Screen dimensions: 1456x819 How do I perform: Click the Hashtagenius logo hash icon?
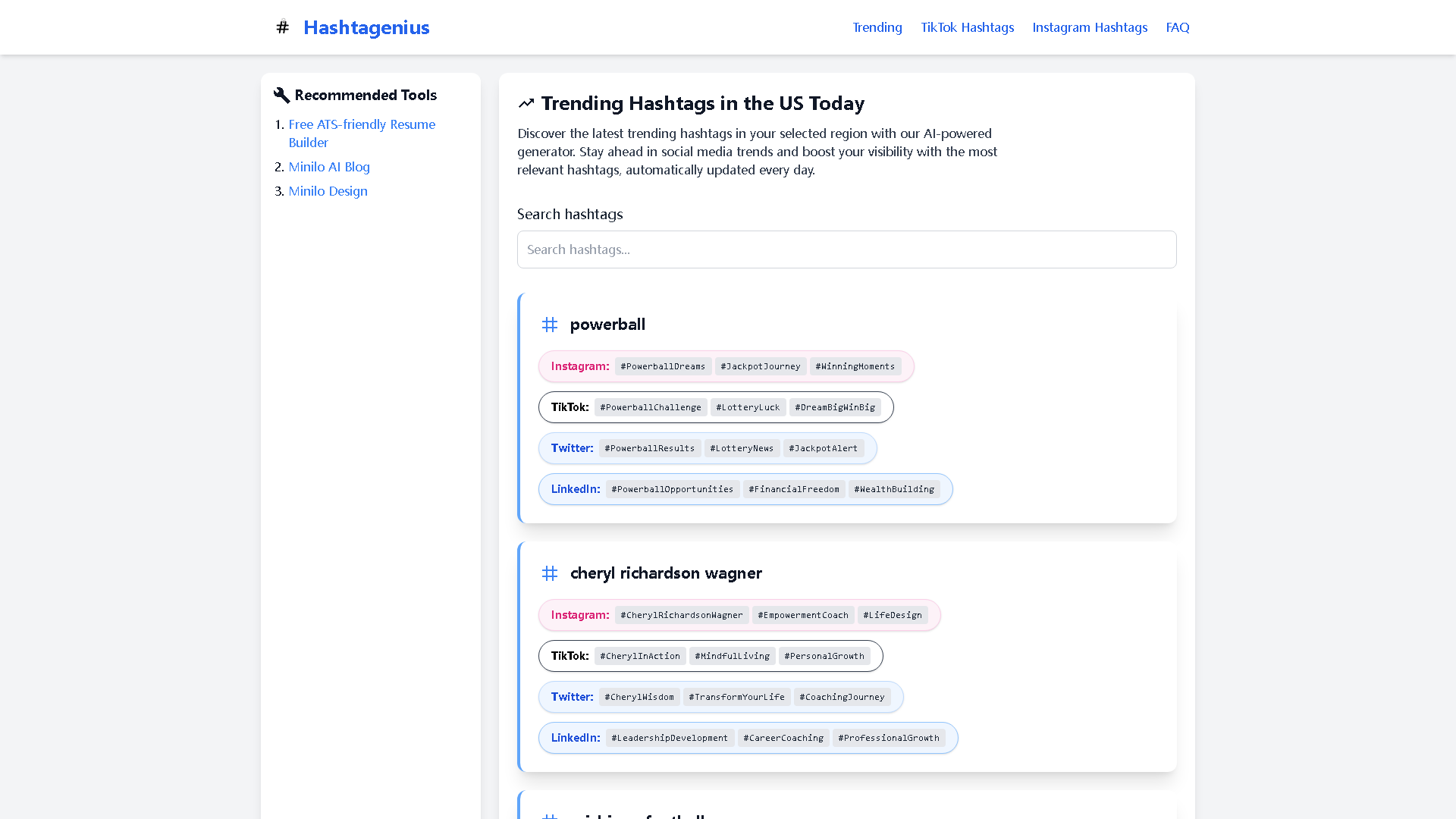point(282,27)
